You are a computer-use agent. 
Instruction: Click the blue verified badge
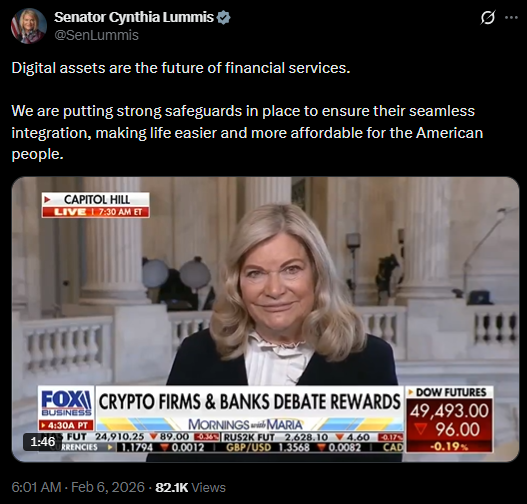(x=224, y=17)
